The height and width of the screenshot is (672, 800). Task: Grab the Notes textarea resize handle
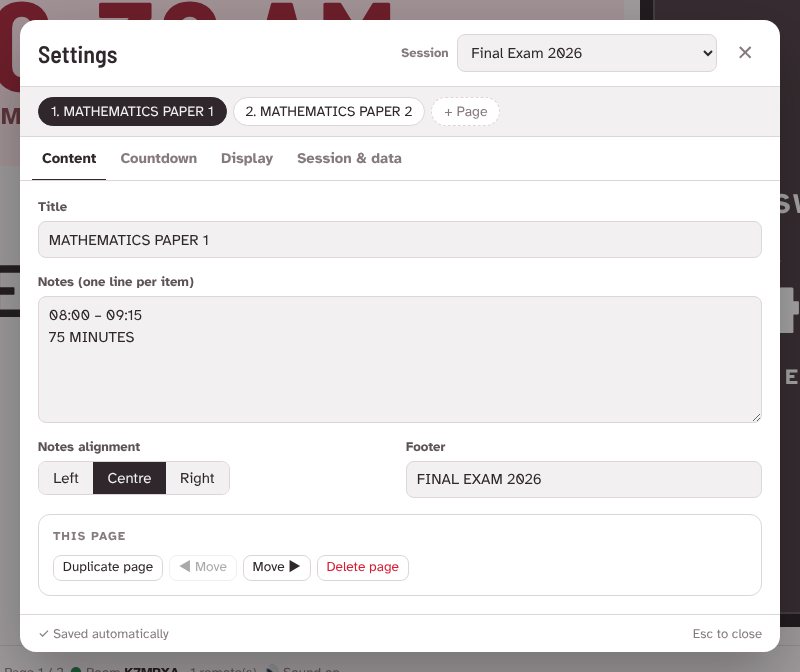[x=756, y=417]
